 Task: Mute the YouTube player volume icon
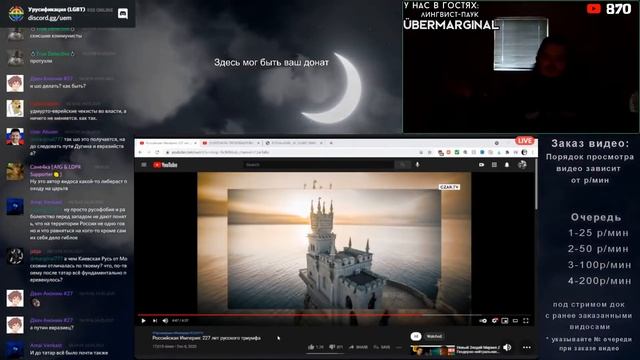click(165, 321)
